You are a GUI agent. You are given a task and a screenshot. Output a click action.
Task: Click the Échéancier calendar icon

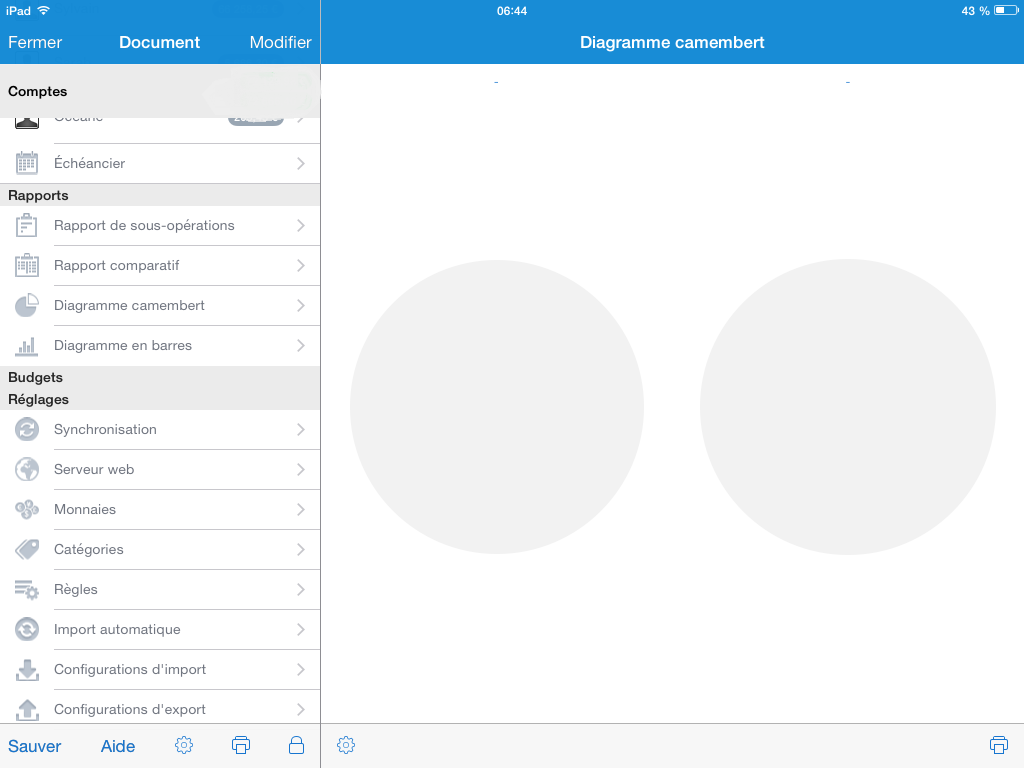point(27,163)
